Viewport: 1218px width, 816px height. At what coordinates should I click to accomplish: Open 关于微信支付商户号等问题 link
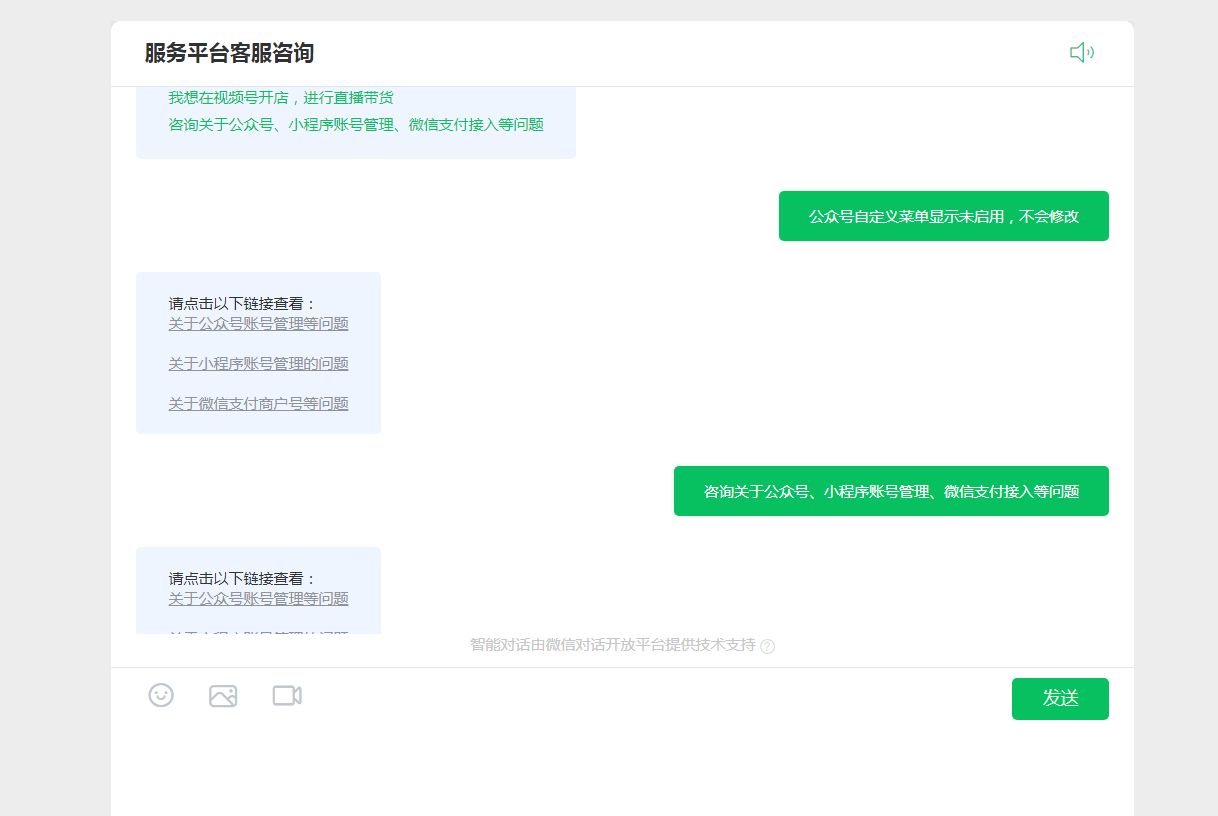click(x=258, y=404)
